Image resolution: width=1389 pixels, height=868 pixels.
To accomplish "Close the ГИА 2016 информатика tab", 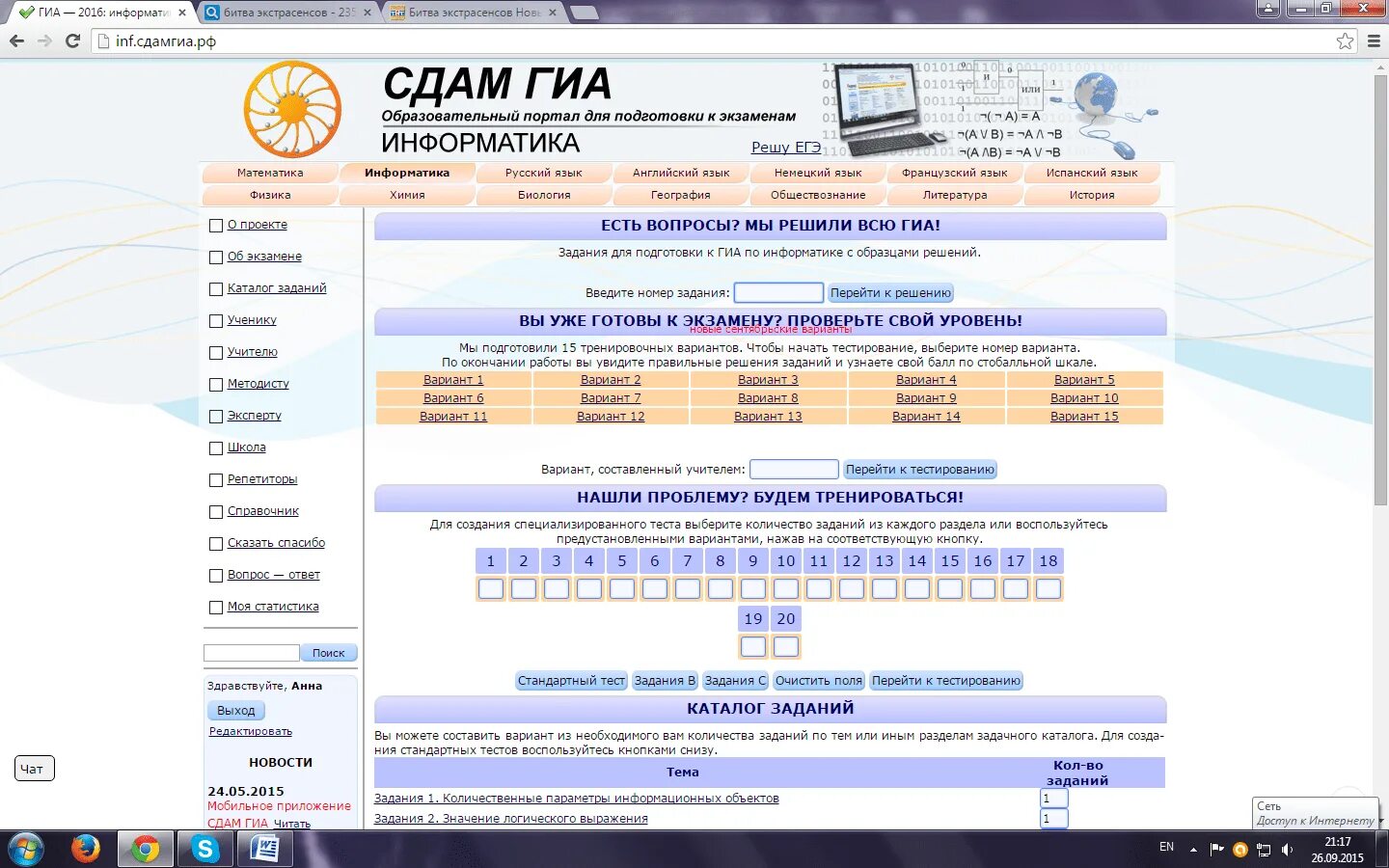I will coord(182,13).
